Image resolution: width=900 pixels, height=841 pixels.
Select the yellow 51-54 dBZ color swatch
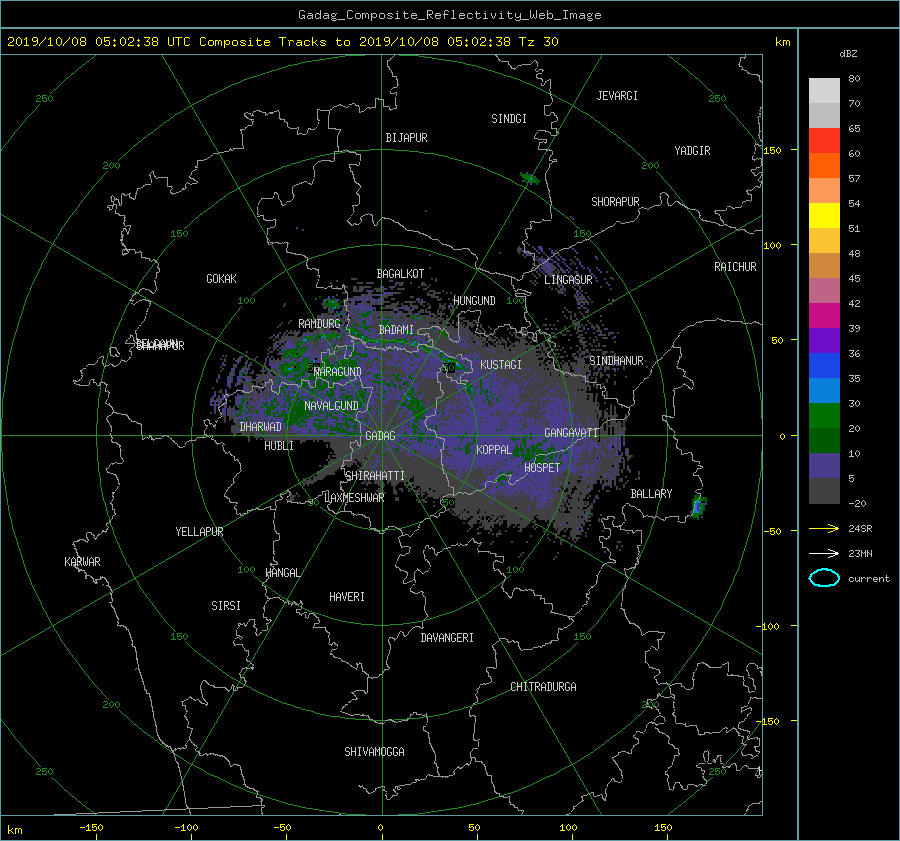click(824, 216)
